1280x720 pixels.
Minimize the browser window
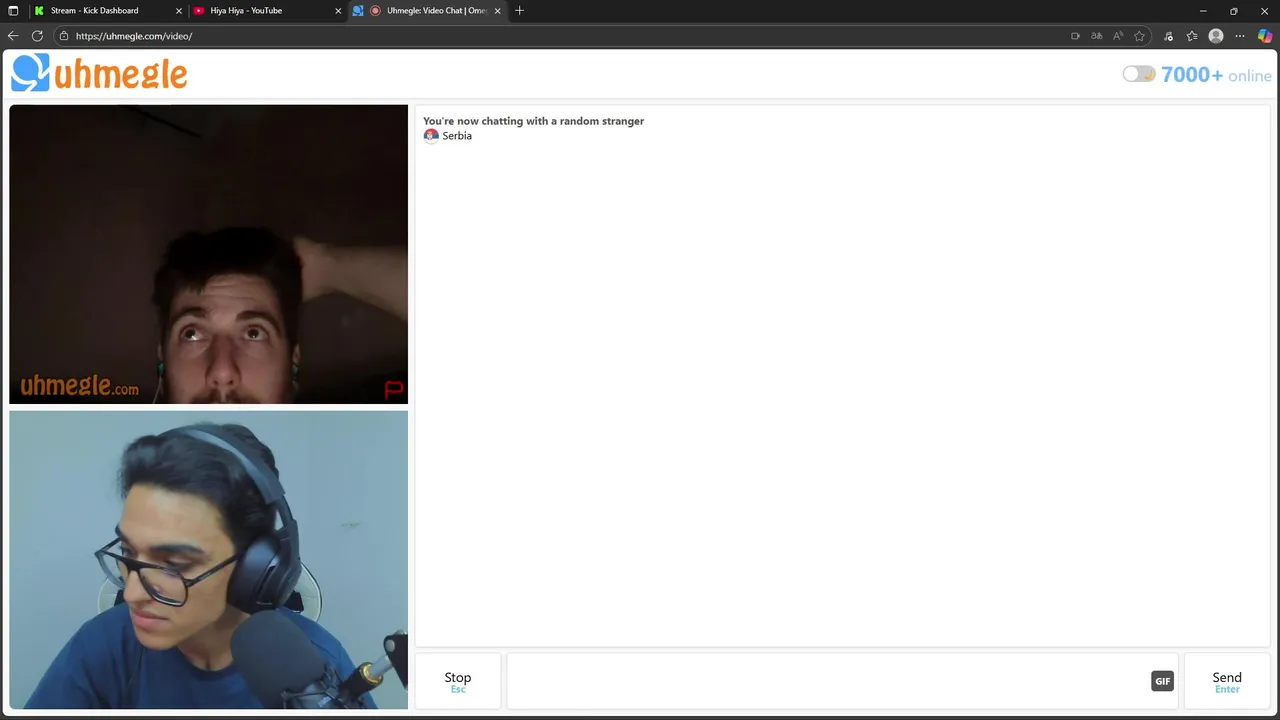point(1203,11)
